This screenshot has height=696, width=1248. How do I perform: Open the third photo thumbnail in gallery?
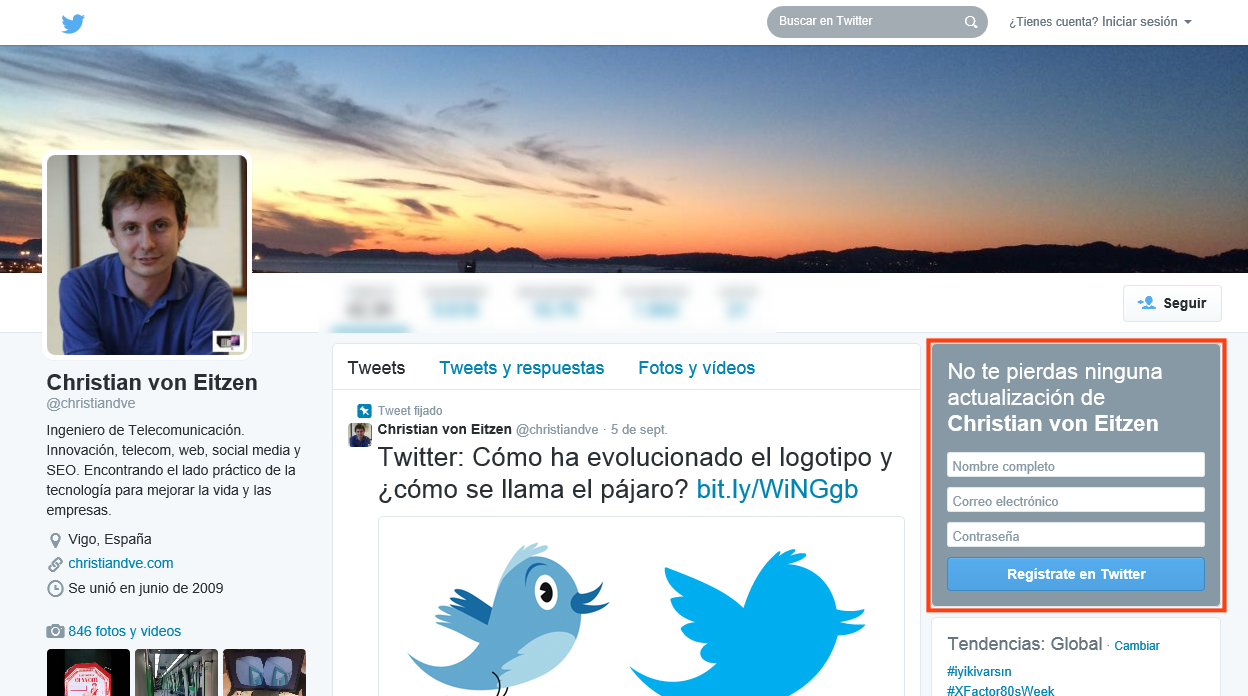tap(264, 672)
